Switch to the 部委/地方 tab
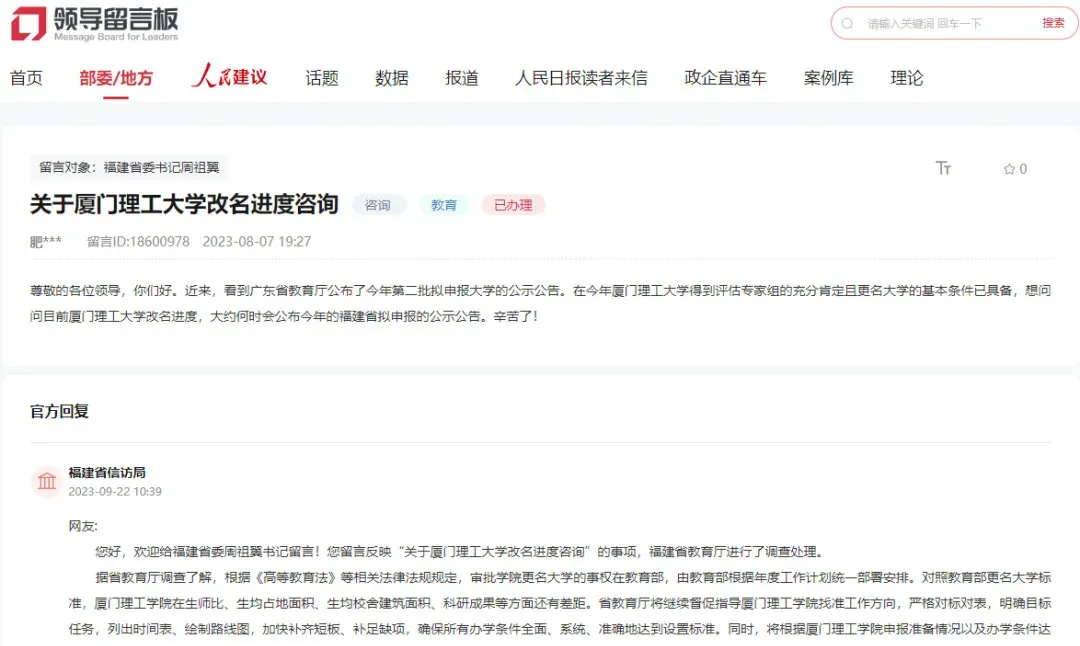 tap(117, 76)
